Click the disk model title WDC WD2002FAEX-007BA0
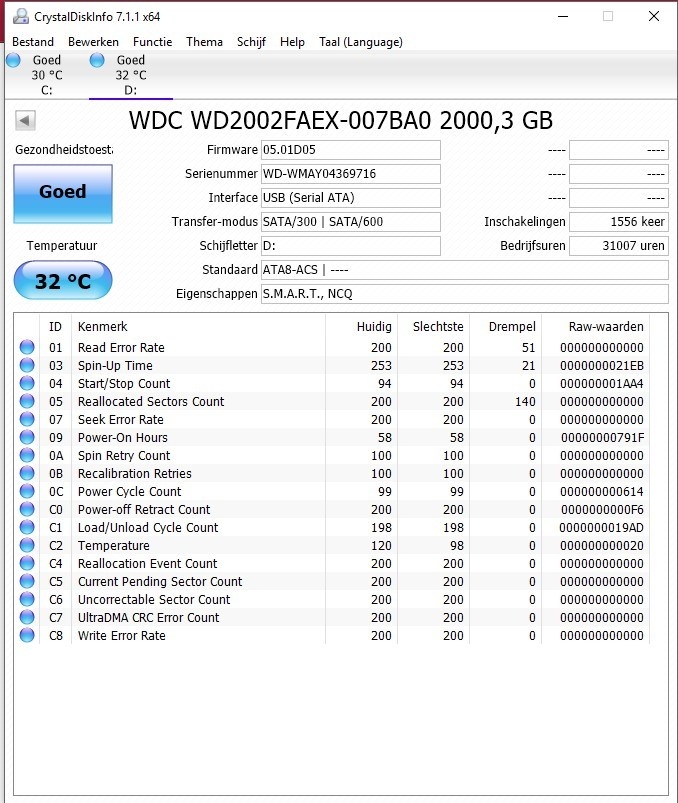Image resolution: width=678 pixels, height=803 pixels. (280, 121)
